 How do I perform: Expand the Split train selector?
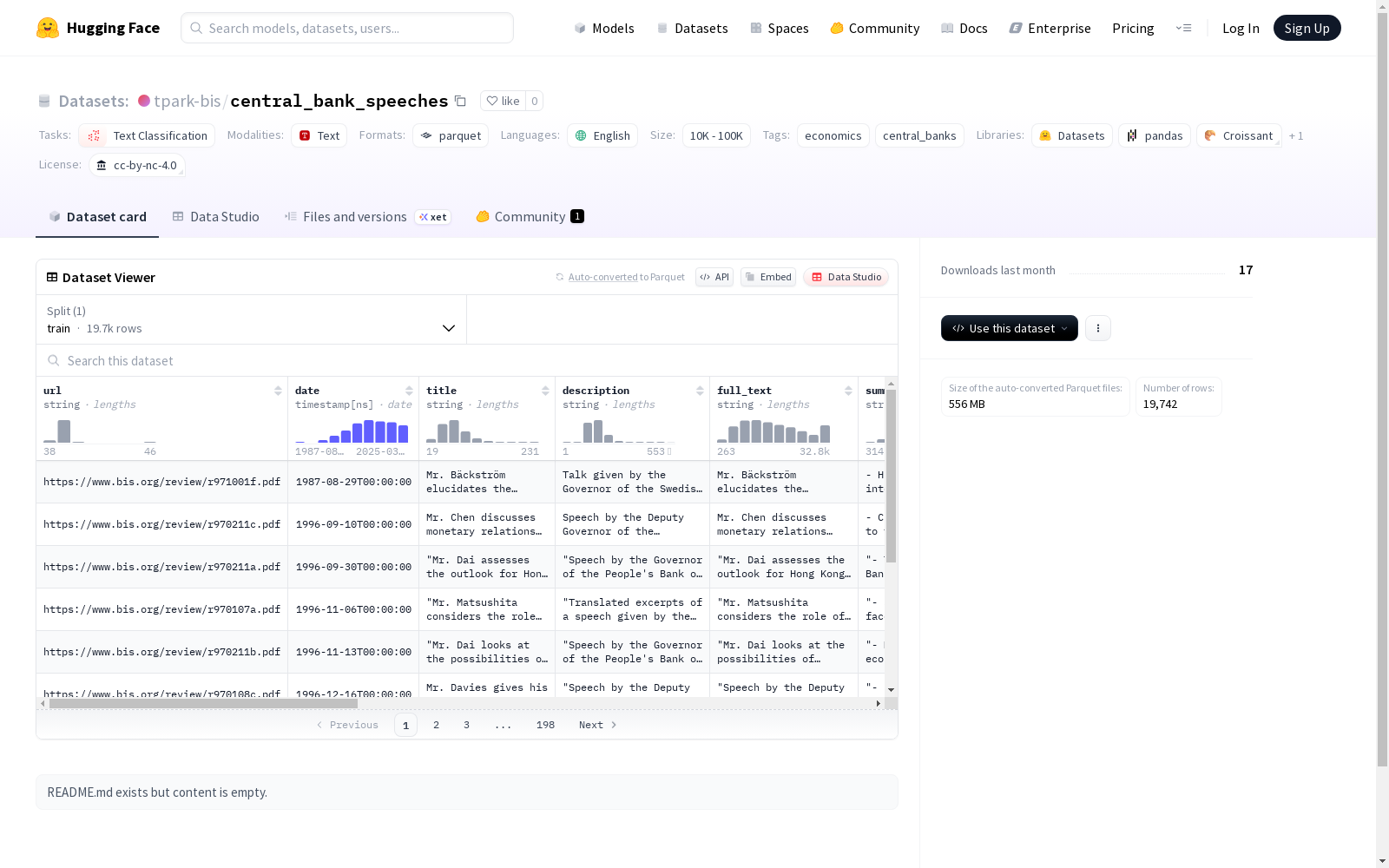pyautogui.click(x=251, y=319)
